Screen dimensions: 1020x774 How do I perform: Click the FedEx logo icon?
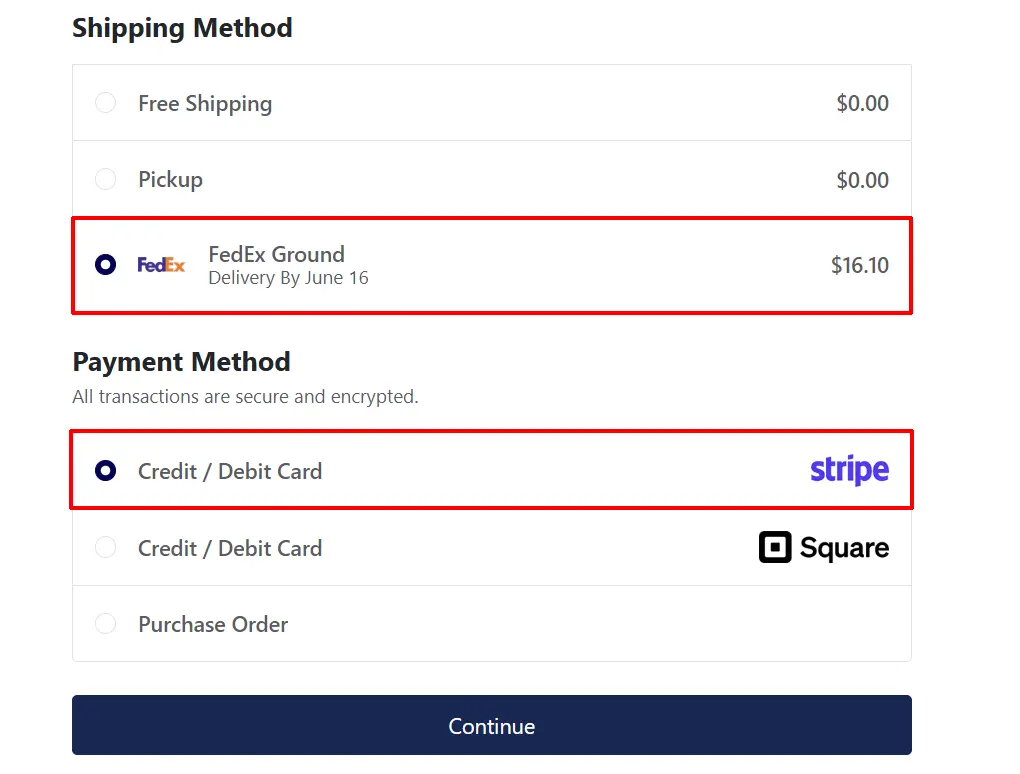coord(161,265)
